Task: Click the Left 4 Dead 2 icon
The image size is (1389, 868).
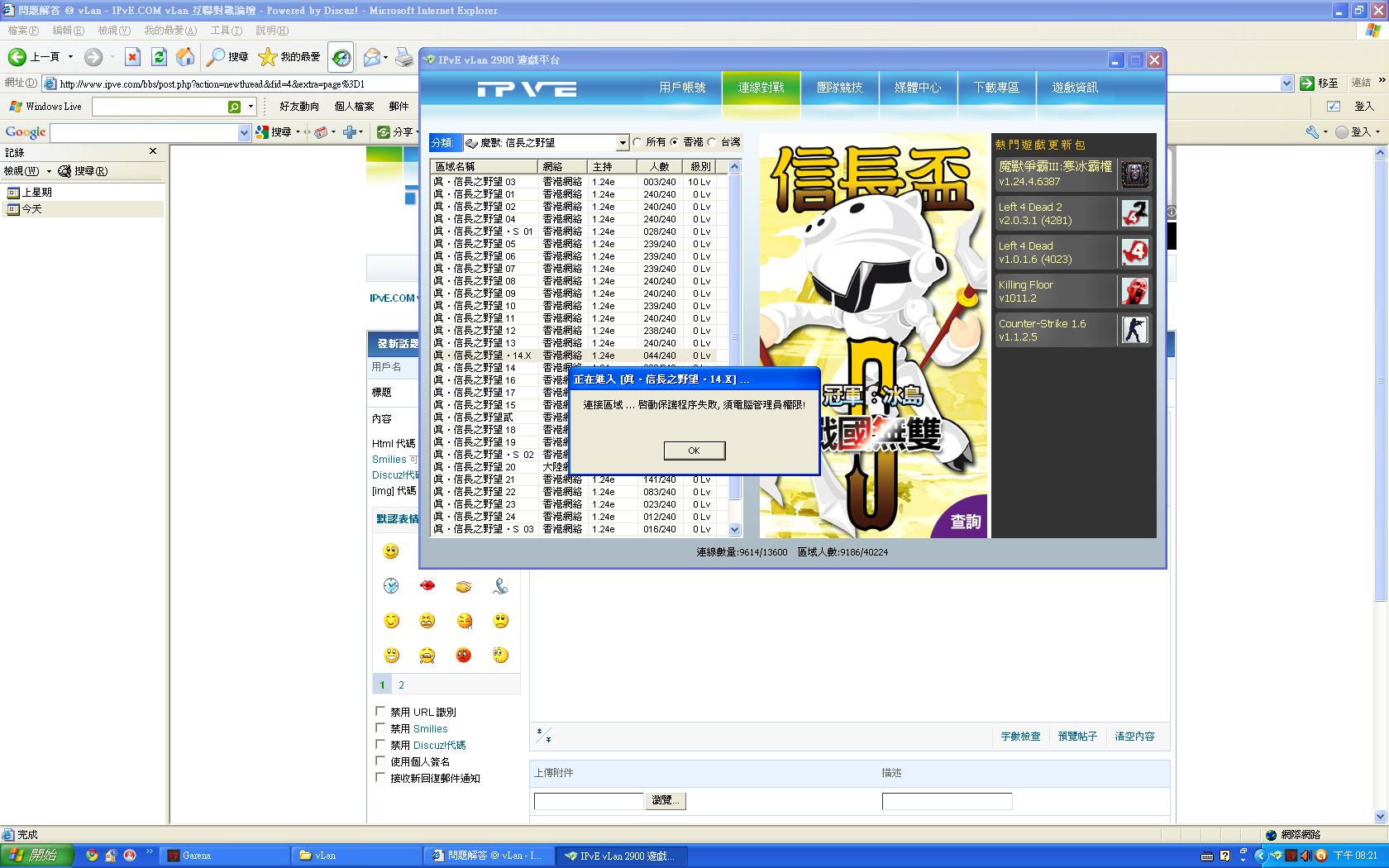Action: (x=1134, y=213)
